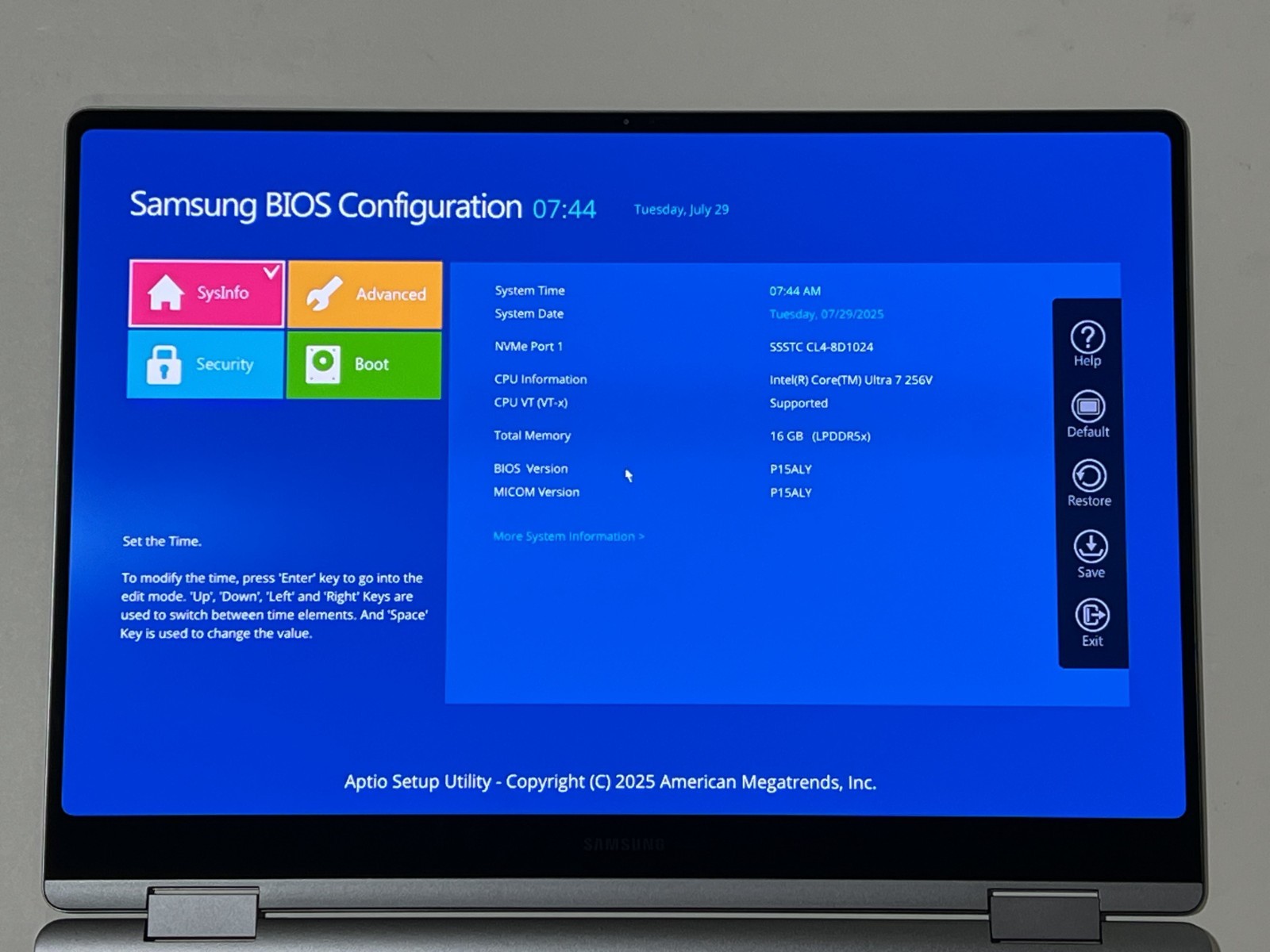The height and width of the screenshot is (952, 1270).
Task: Click the BIOS Version label
Action: [x=530, y=469]
